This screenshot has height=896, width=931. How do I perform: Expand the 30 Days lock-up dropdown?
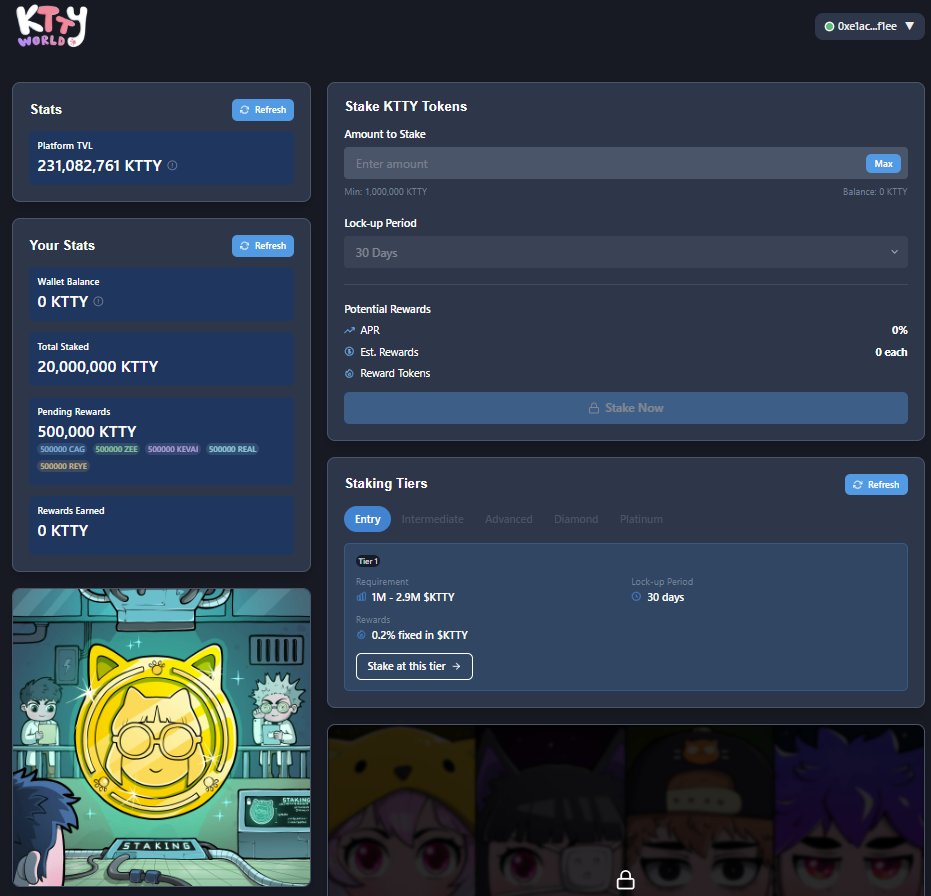625,252
